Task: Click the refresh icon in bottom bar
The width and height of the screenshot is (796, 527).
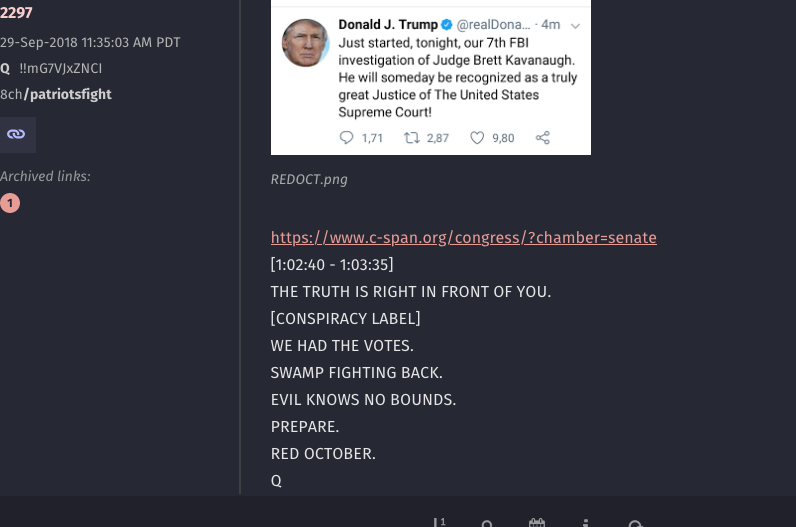Action: (x=636, y=523)
